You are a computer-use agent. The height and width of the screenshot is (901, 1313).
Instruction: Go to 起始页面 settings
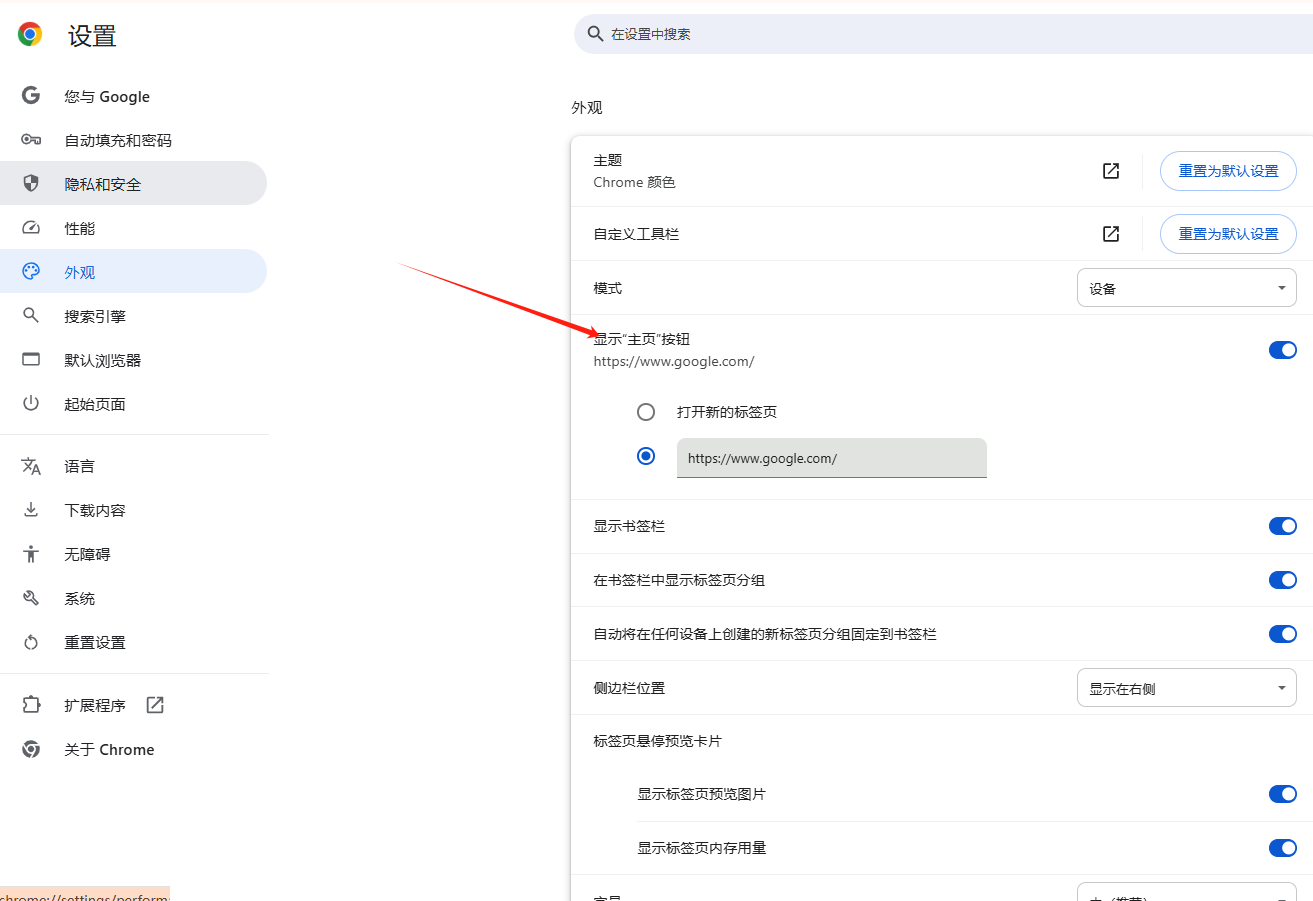(133, 404)
